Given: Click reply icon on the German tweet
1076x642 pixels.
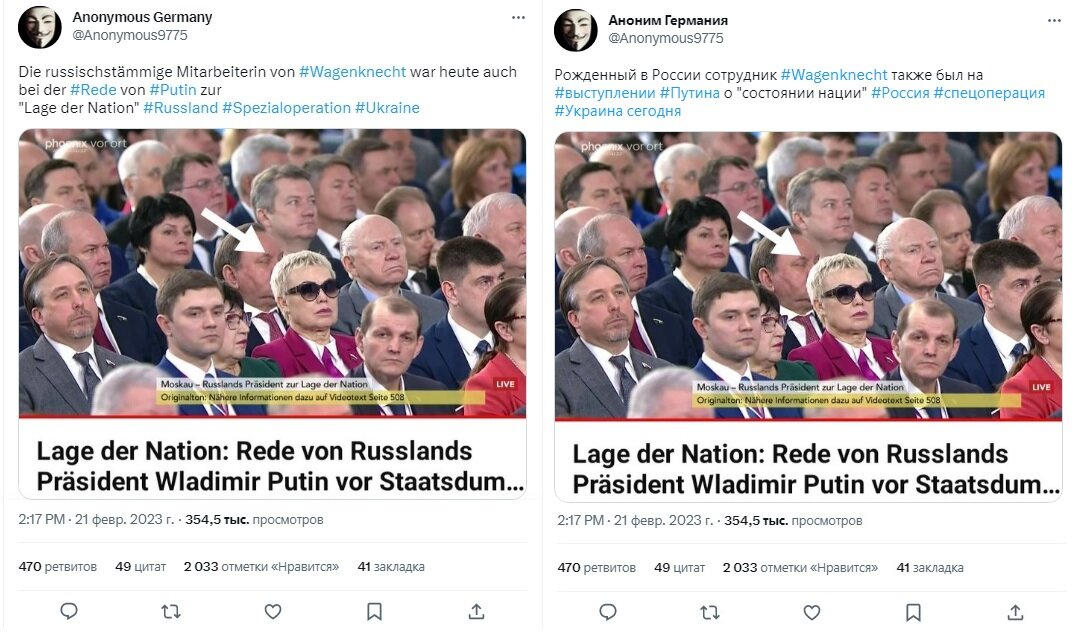Looking at the screenshot, I should click(x=69, y=610).
